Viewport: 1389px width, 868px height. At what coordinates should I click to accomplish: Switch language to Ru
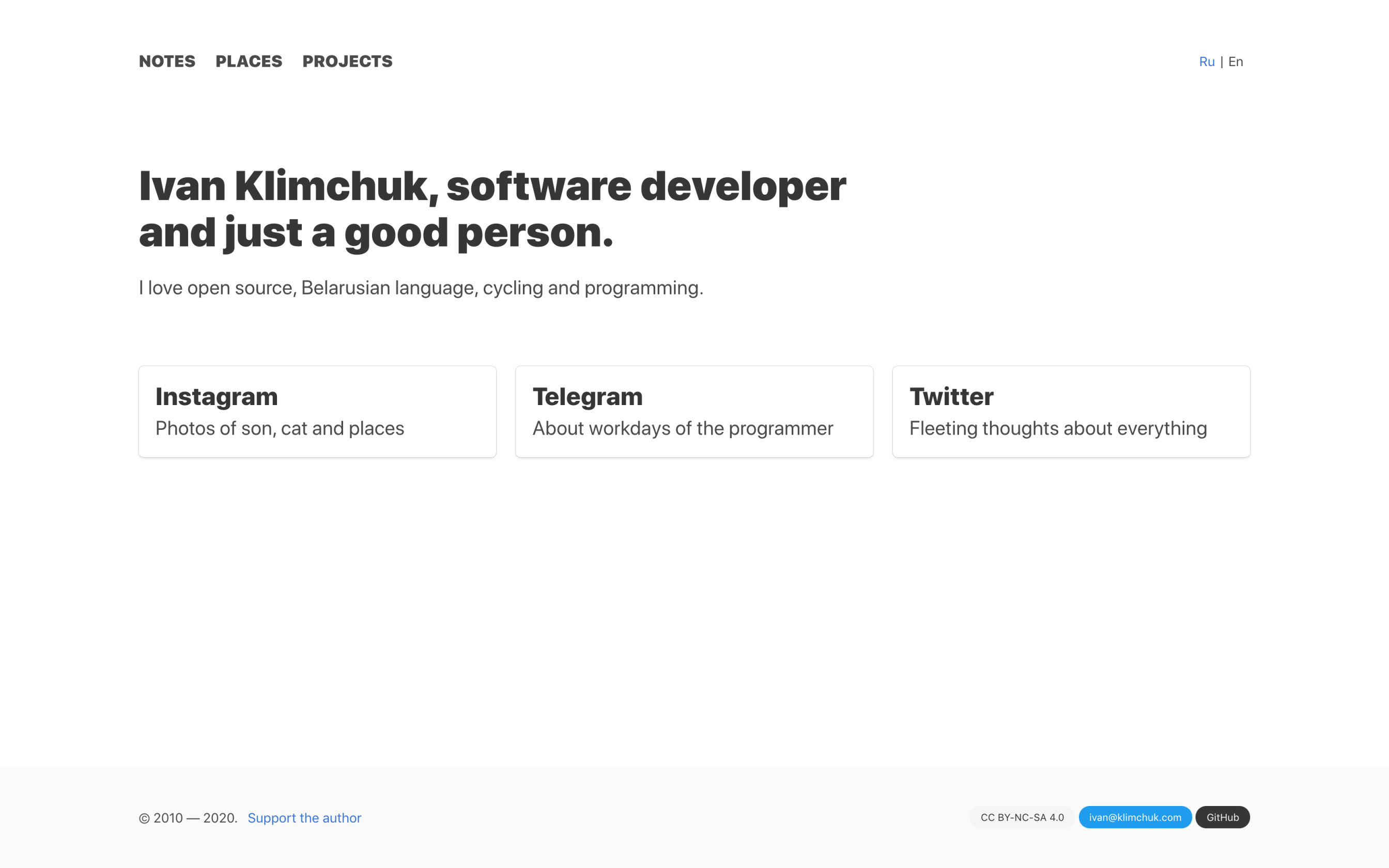[x=1207, y=61]
